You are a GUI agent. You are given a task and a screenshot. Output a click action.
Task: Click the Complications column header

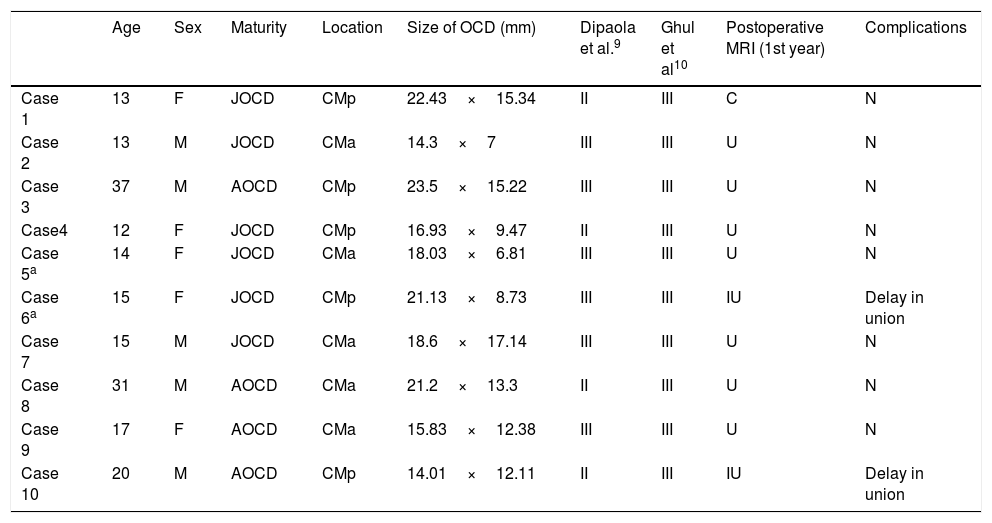(915, 28)
